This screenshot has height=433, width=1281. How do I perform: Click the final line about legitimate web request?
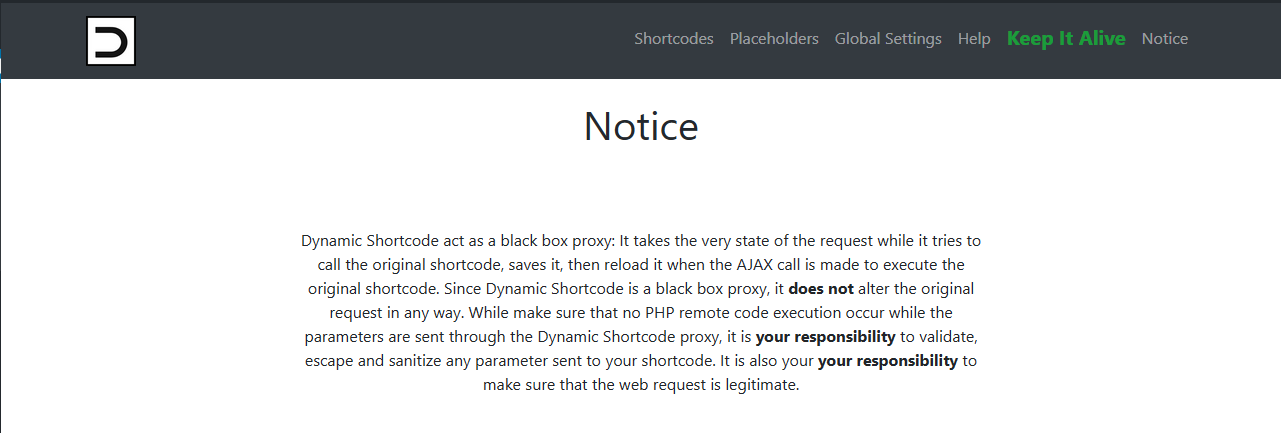tap(641, 385)
